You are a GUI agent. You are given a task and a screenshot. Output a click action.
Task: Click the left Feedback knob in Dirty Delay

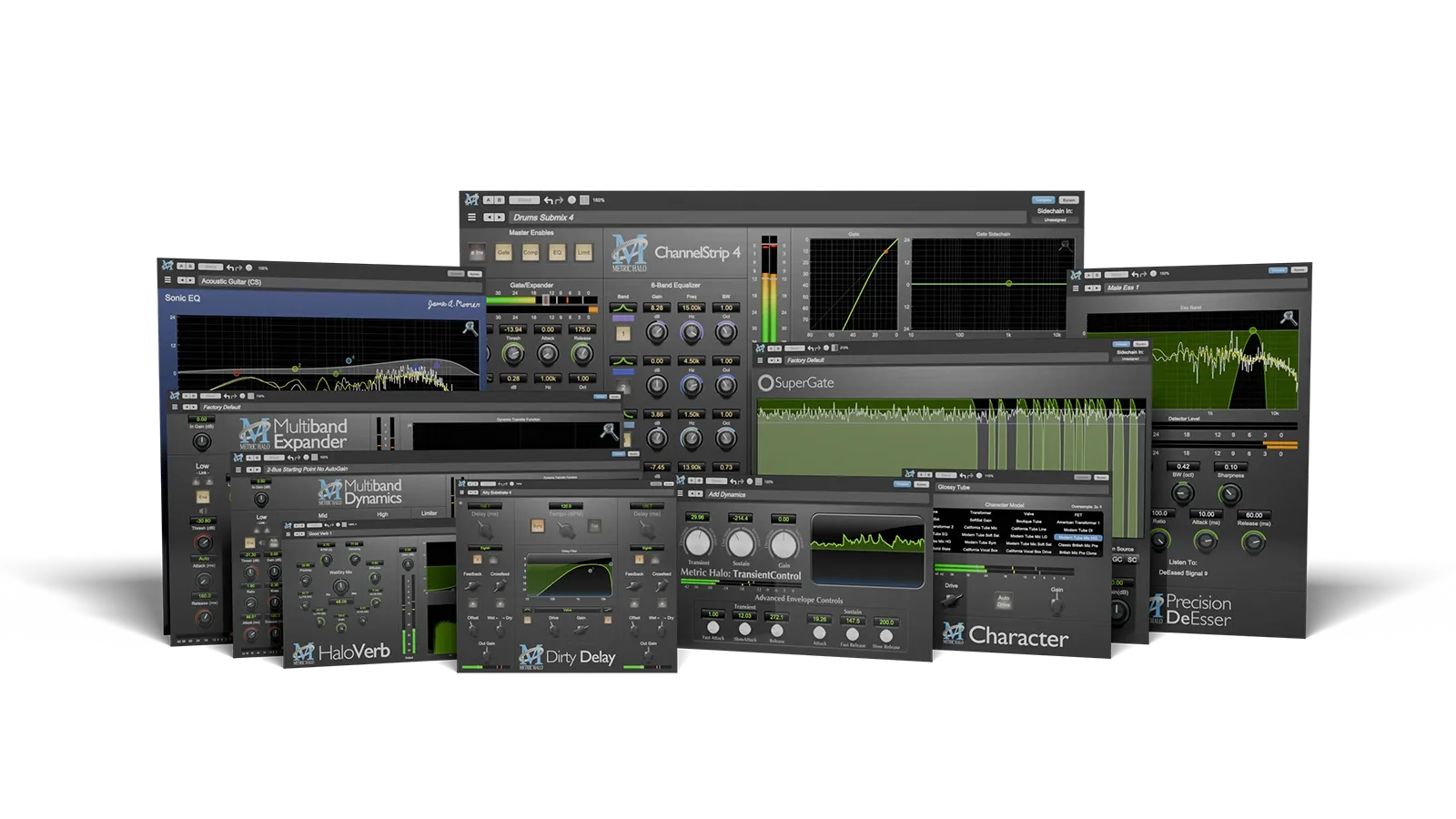point(472,588)
